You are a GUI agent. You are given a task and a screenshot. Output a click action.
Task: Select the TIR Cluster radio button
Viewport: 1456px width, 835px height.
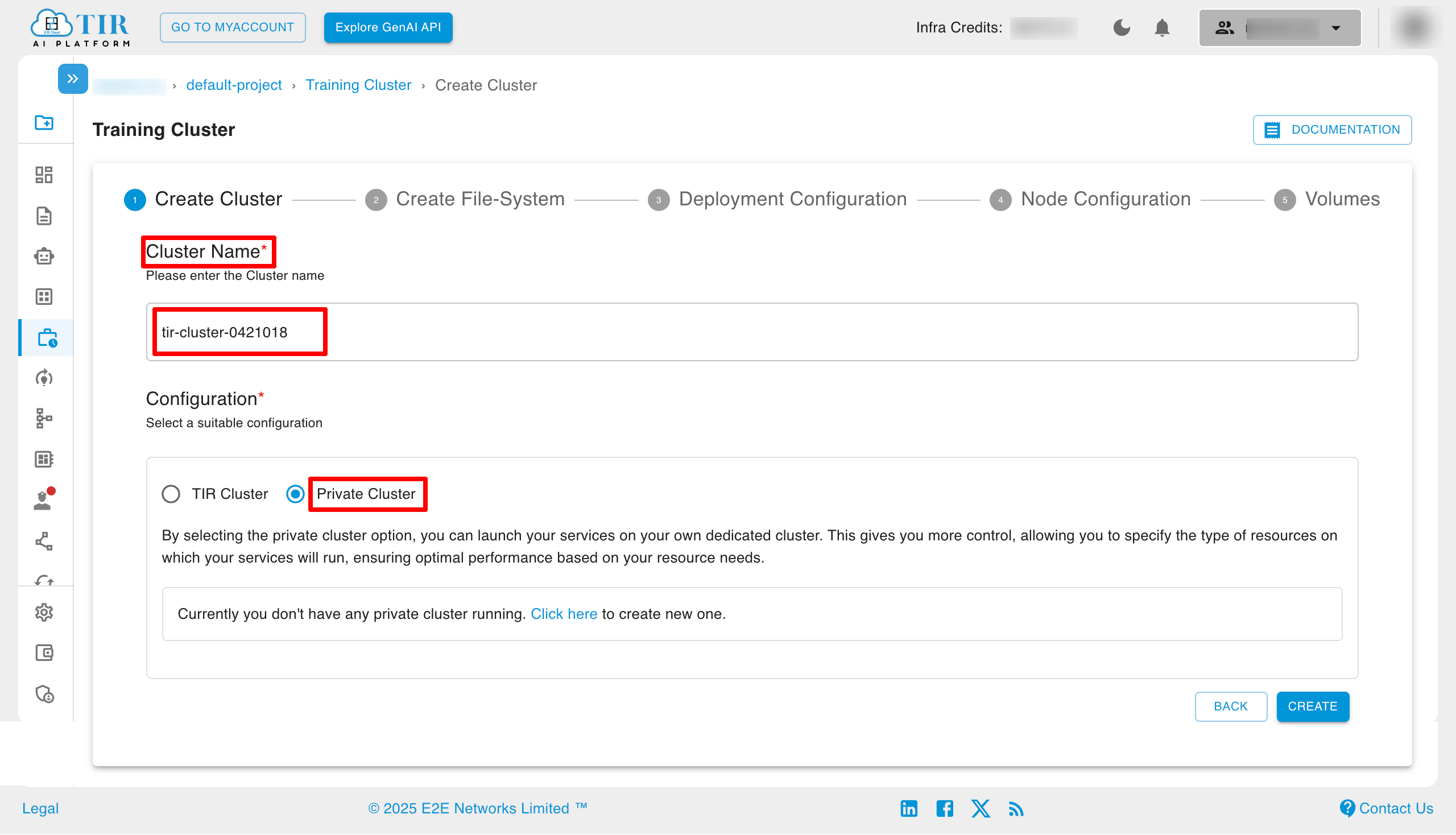click(x=171, y=494)
